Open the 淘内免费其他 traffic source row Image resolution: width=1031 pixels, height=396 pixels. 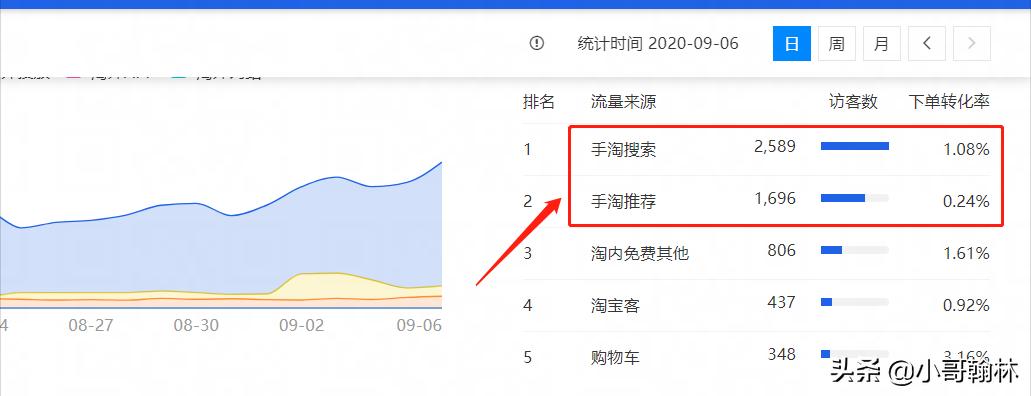(757, 253)
